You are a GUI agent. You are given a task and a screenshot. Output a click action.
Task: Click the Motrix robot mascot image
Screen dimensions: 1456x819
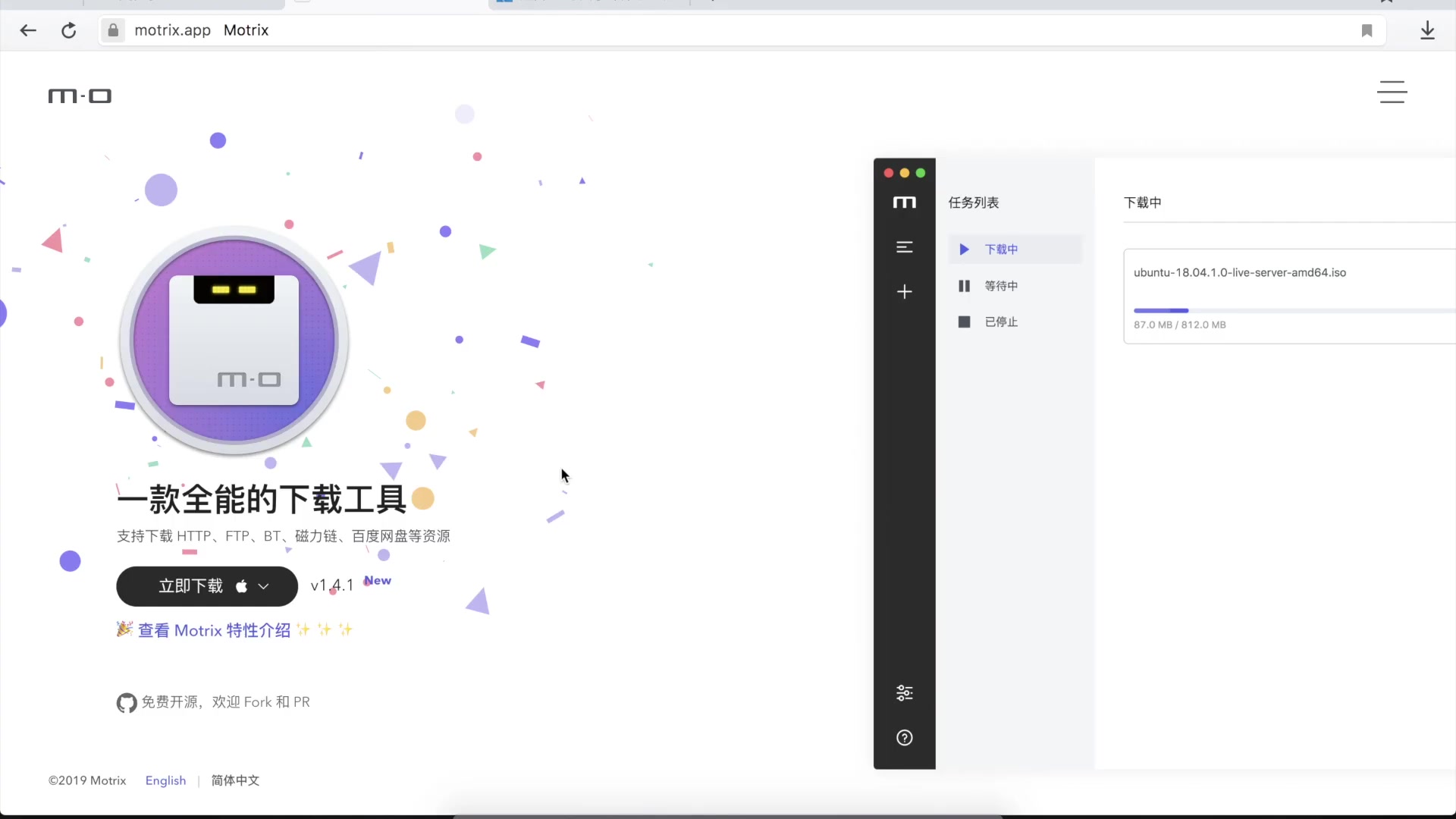(x=234, y=339)
